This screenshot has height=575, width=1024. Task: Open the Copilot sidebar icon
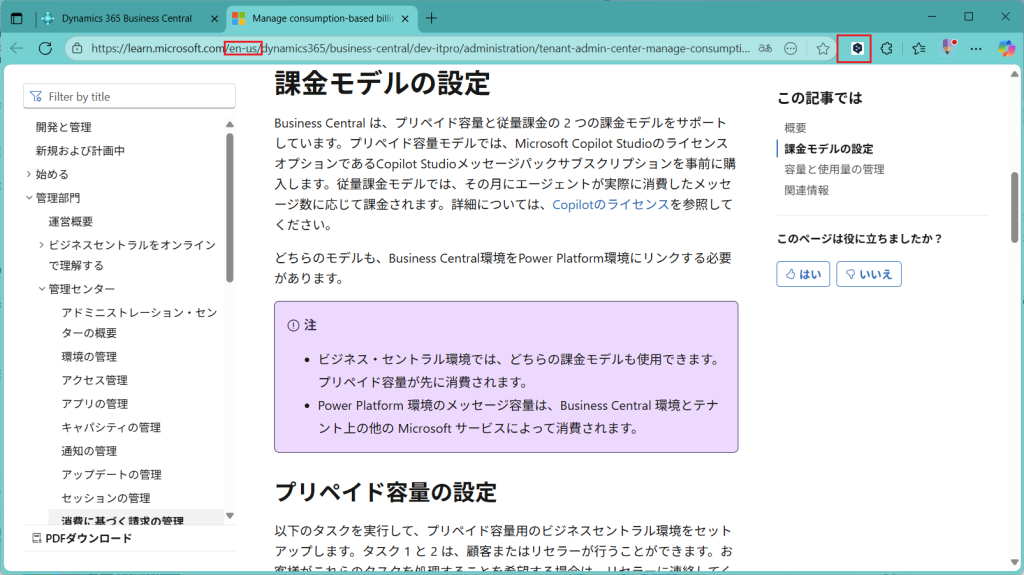[x=1006, y=48]
